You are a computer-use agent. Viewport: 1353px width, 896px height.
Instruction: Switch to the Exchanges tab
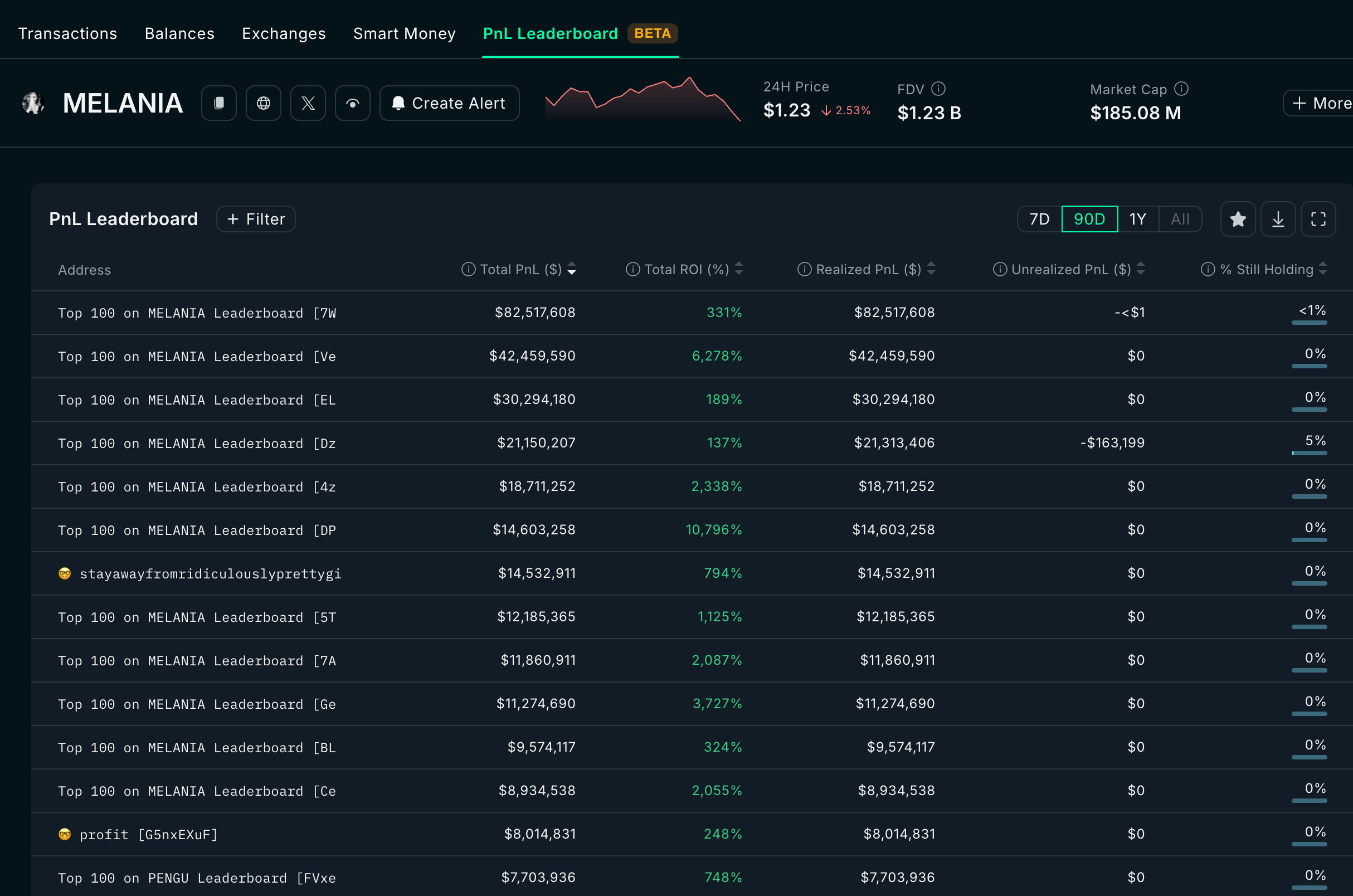(284, 33)
